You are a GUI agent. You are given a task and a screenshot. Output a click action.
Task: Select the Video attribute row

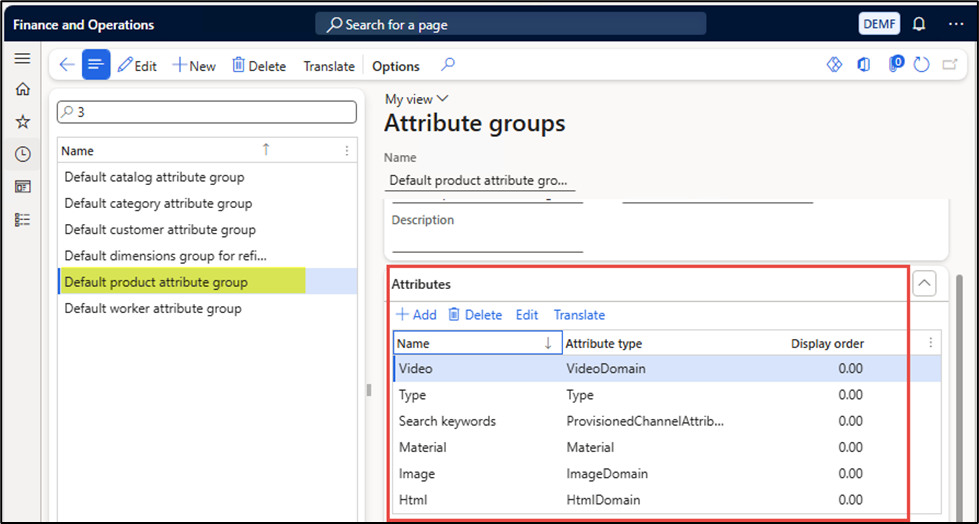pos(667,368)
